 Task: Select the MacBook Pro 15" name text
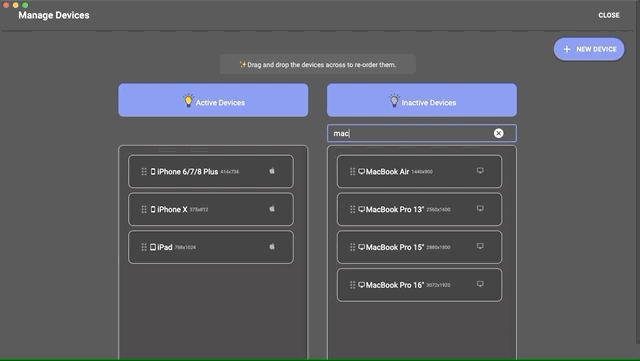pyautogui.click(x=395, y=247)
